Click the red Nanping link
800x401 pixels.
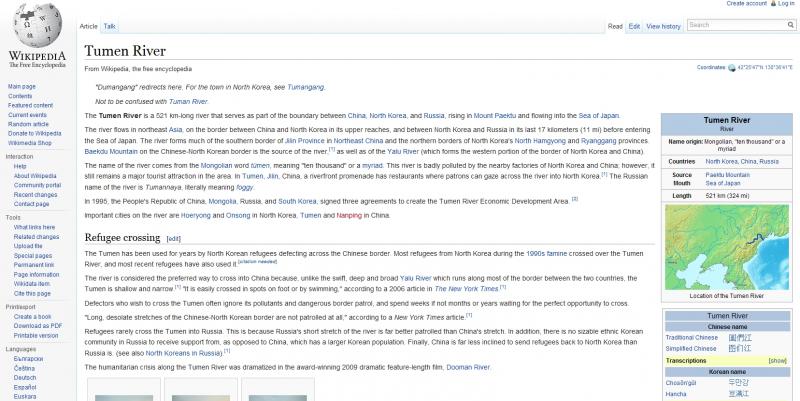coord(349,216)
